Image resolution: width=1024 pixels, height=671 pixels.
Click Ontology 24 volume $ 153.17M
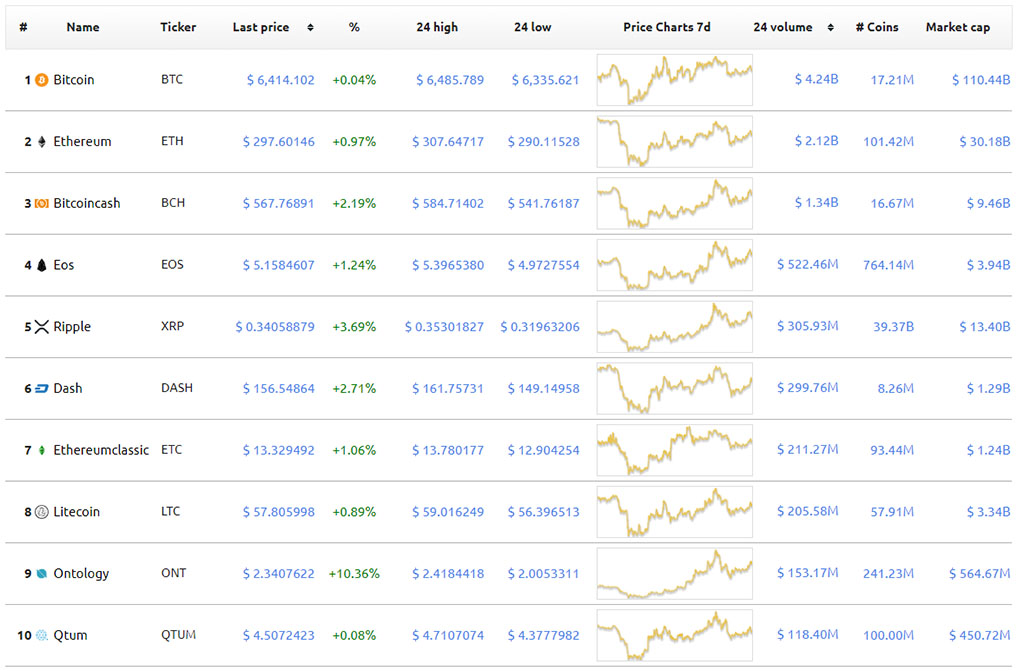tap(807, 573)
